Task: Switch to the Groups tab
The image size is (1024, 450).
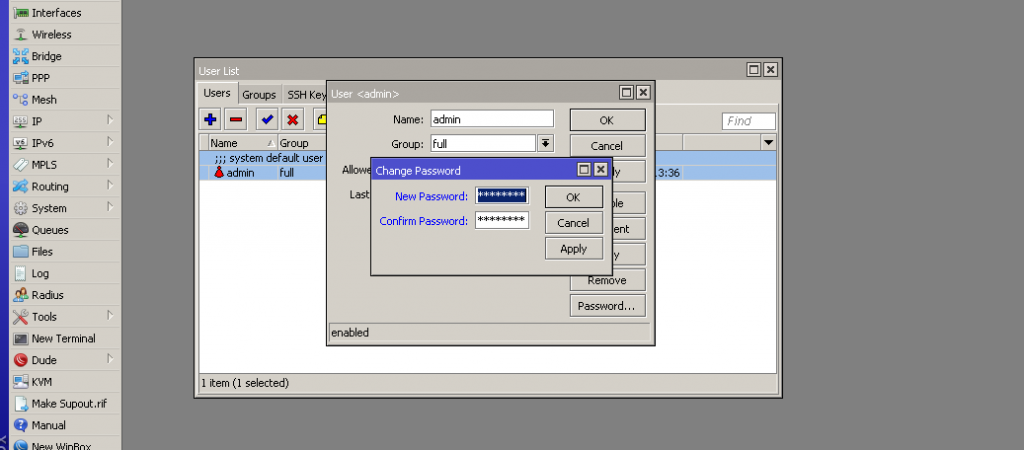Action: coord(259,95)
